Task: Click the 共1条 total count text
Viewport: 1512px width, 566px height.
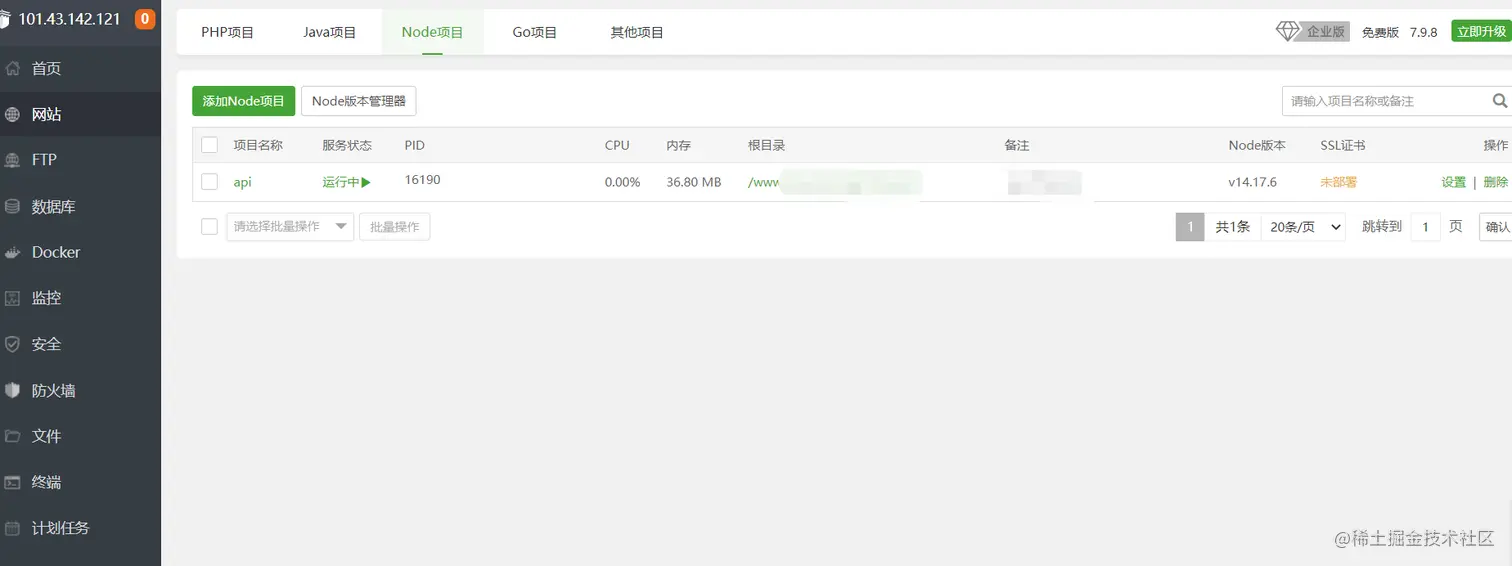Action: [x=1233, y=227]
